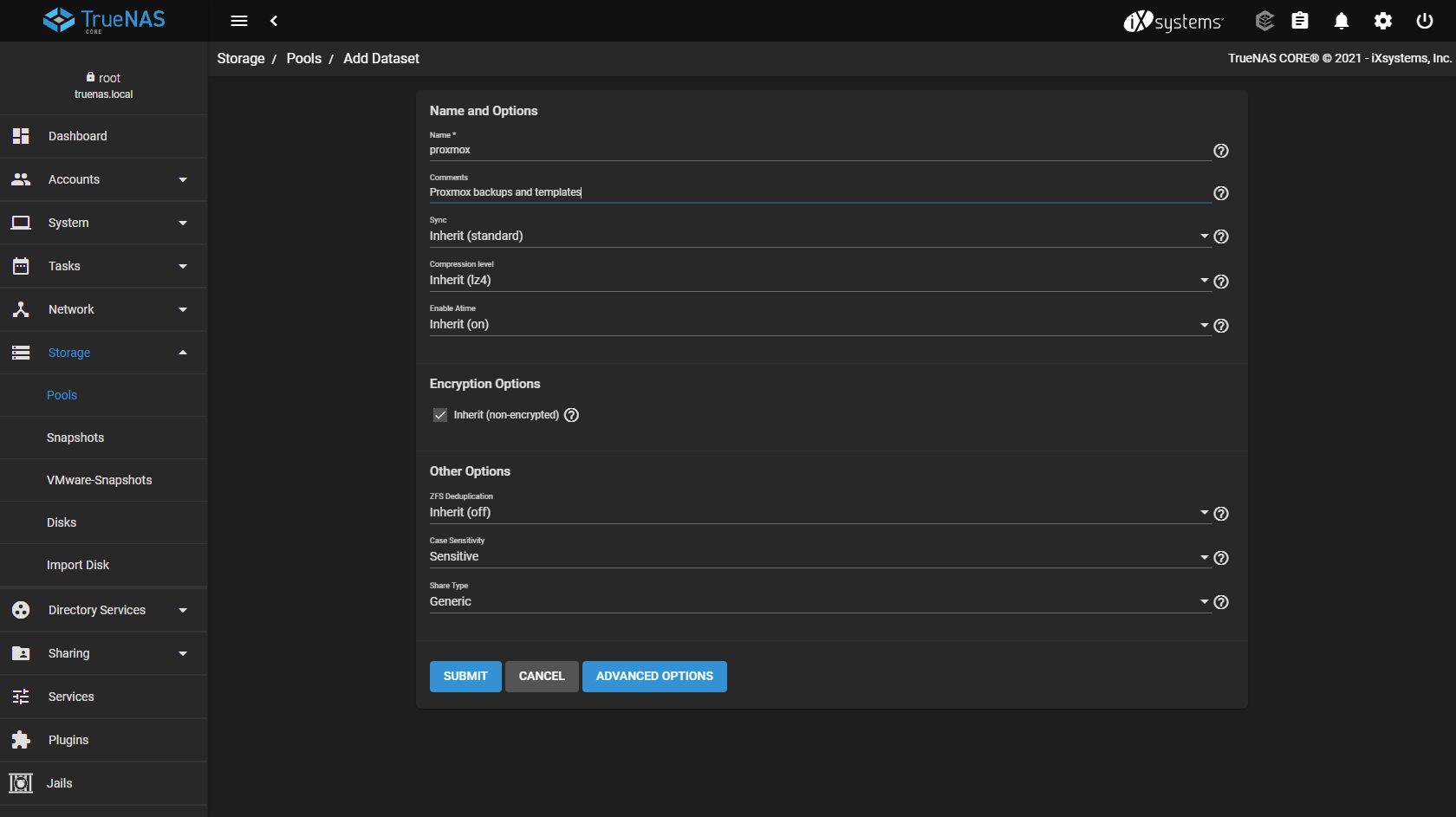Collapse the Storage menu arrow

[x=183, y=353]
